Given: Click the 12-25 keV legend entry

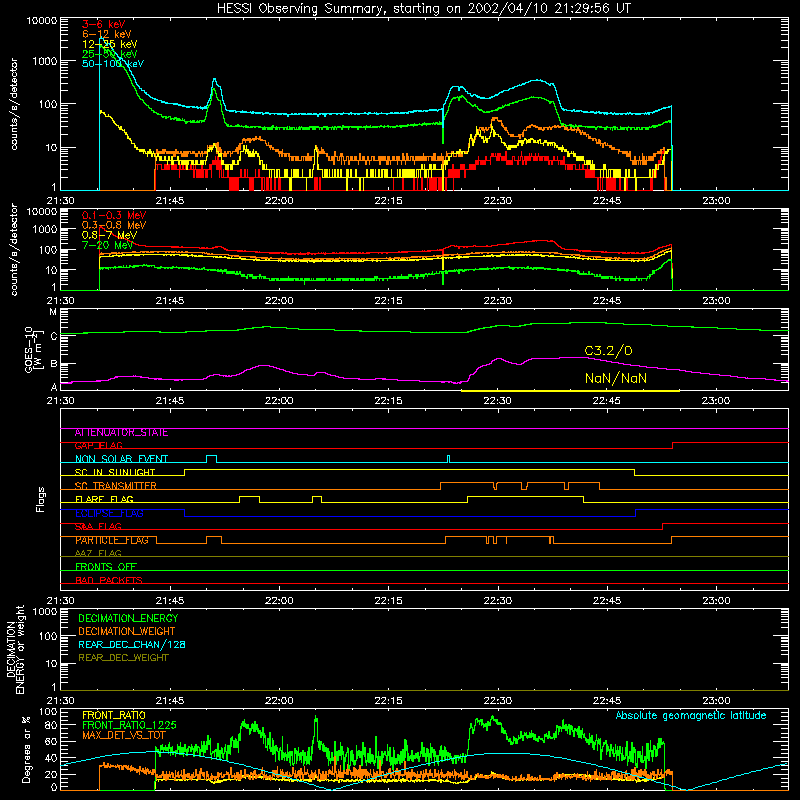Looking at the screenshot, I should click(x=110, y=44).
